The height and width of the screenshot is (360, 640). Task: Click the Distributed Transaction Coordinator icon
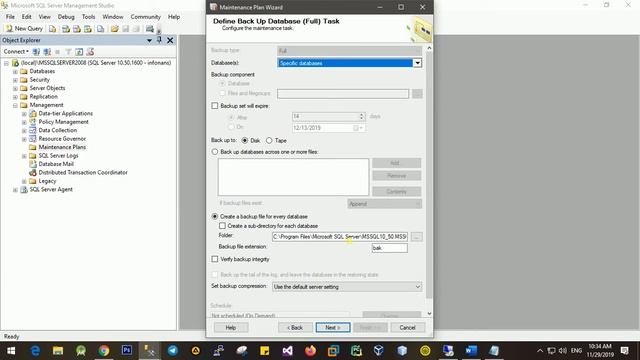33,173
